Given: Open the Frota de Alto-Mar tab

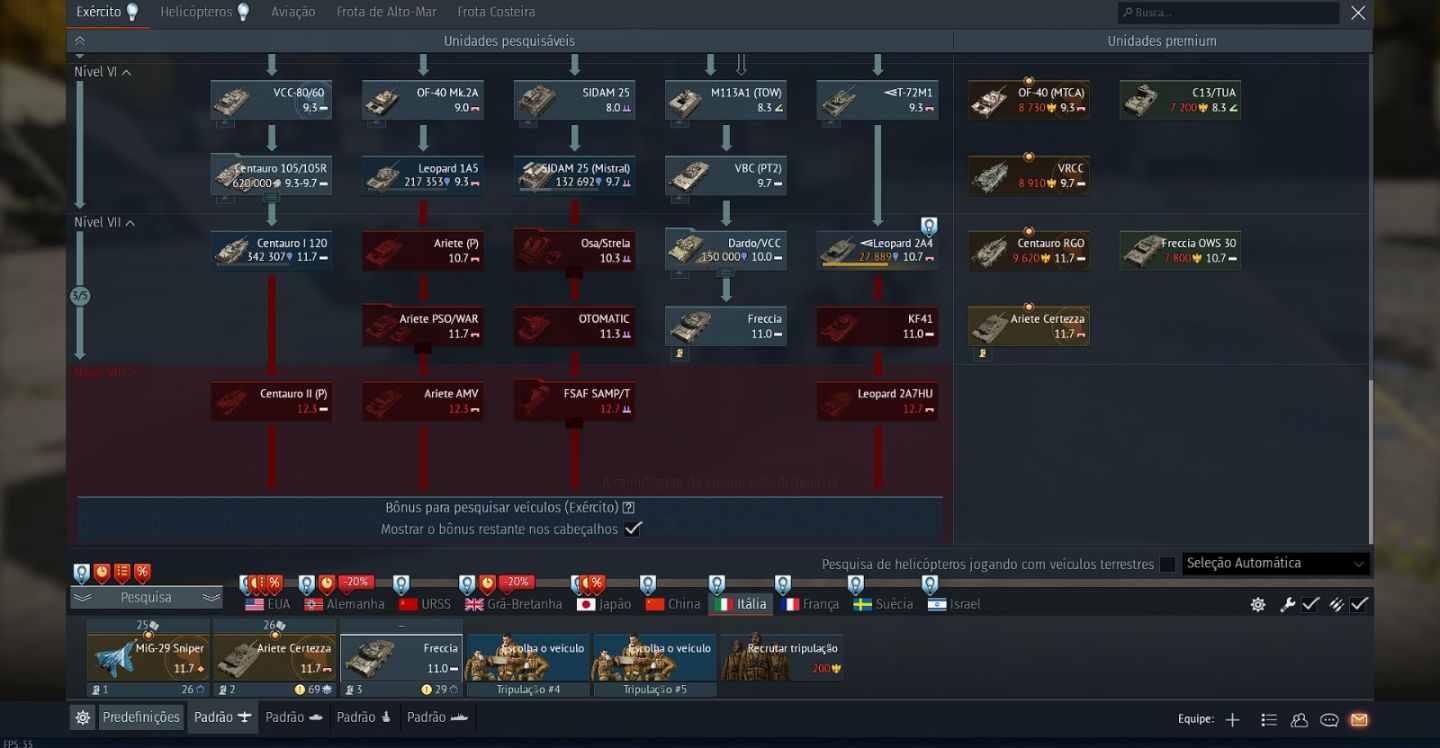Looking at the screenshot, I should click(386, 12).
